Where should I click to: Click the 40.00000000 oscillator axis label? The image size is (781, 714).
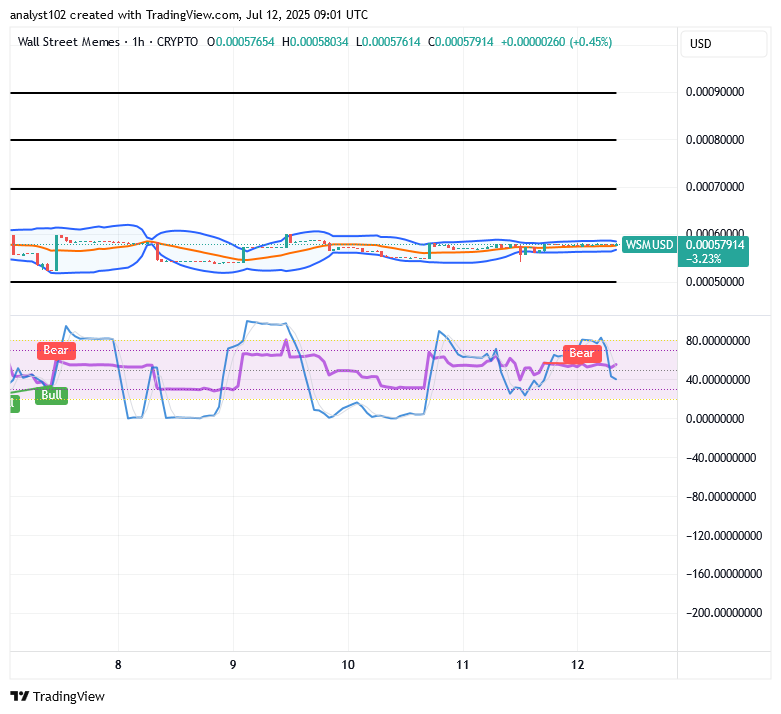[718, 380]
